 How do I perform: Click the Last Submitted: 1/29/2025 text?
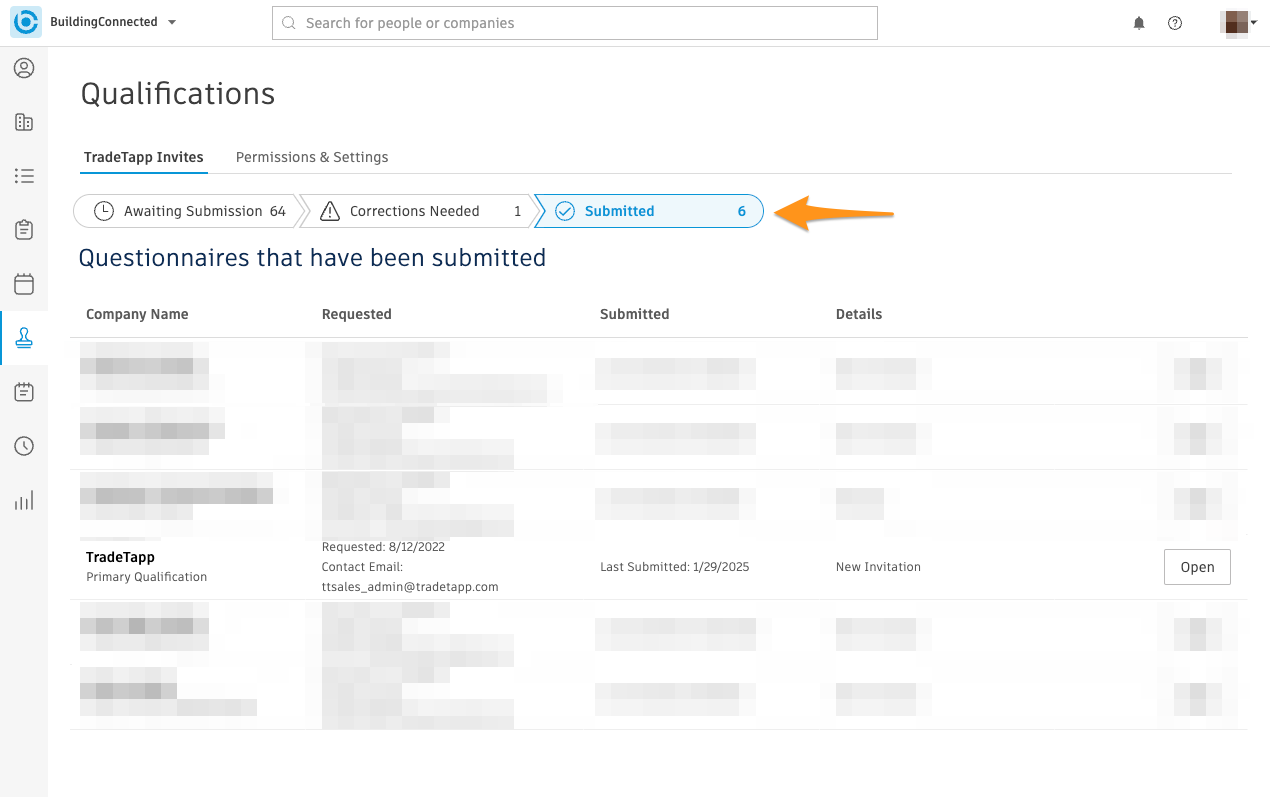pyautogui.click(x=675, y=567)
